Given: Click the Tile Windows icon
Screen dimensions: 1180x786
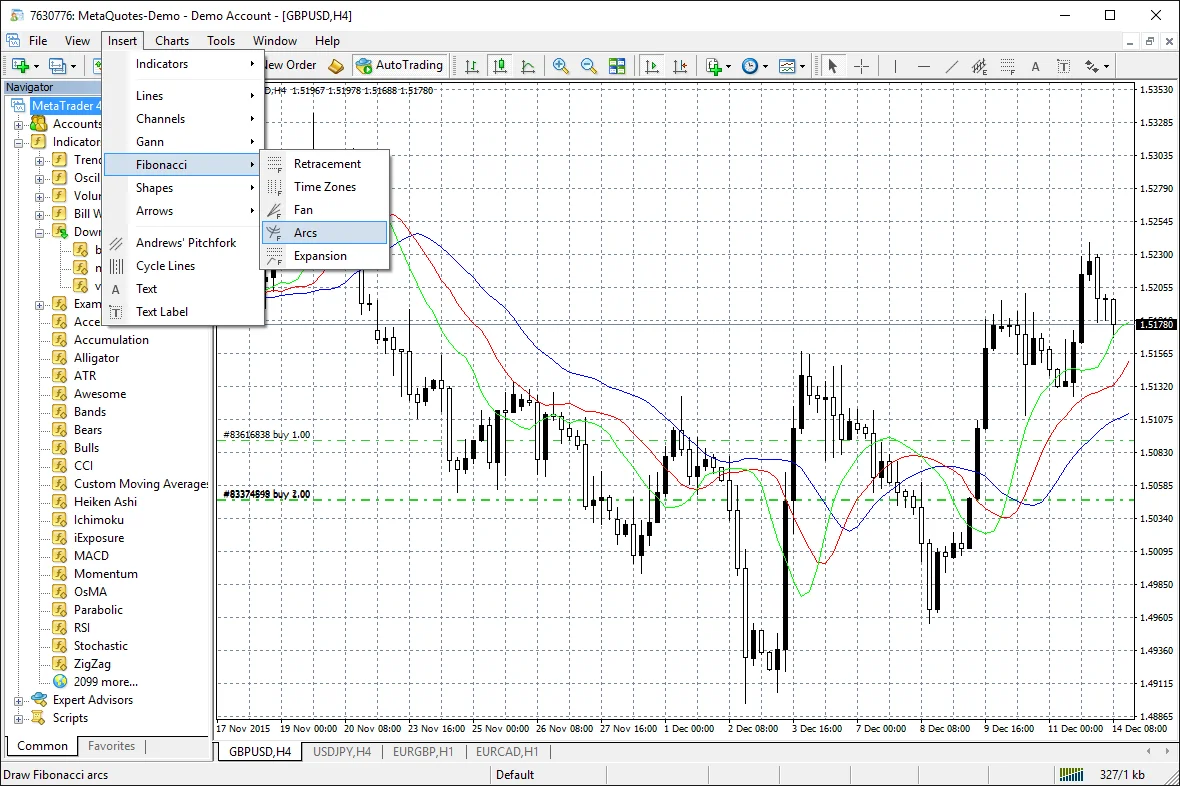Looking at the screenshot, I should pyautogui.click(x=619, y=65).
